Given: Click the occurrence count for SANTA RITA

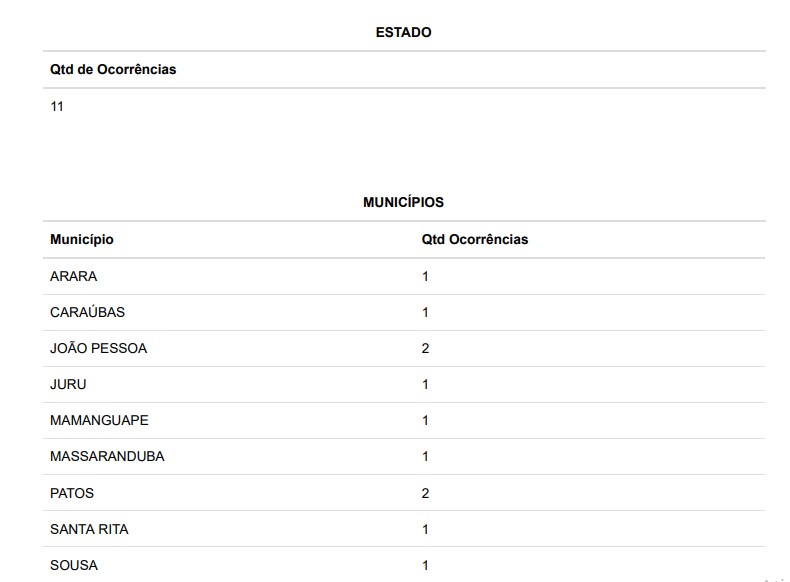Looking at the screenshot, I should pyautogui.click(x=425, y=529).
